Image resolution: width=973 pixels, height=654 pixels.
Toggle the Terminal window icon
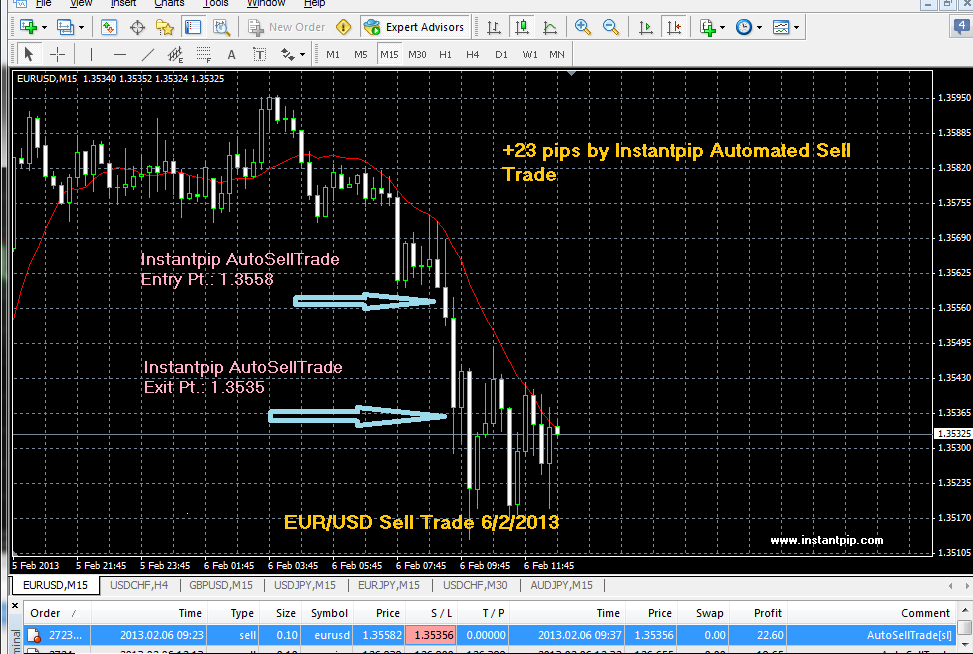click(193, 27)
